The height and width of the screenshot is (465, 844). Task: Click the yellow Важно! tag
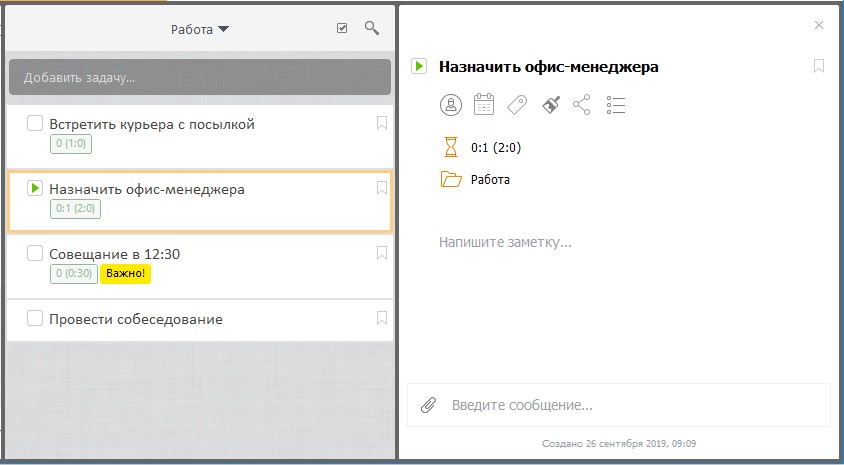click(125, 273)
